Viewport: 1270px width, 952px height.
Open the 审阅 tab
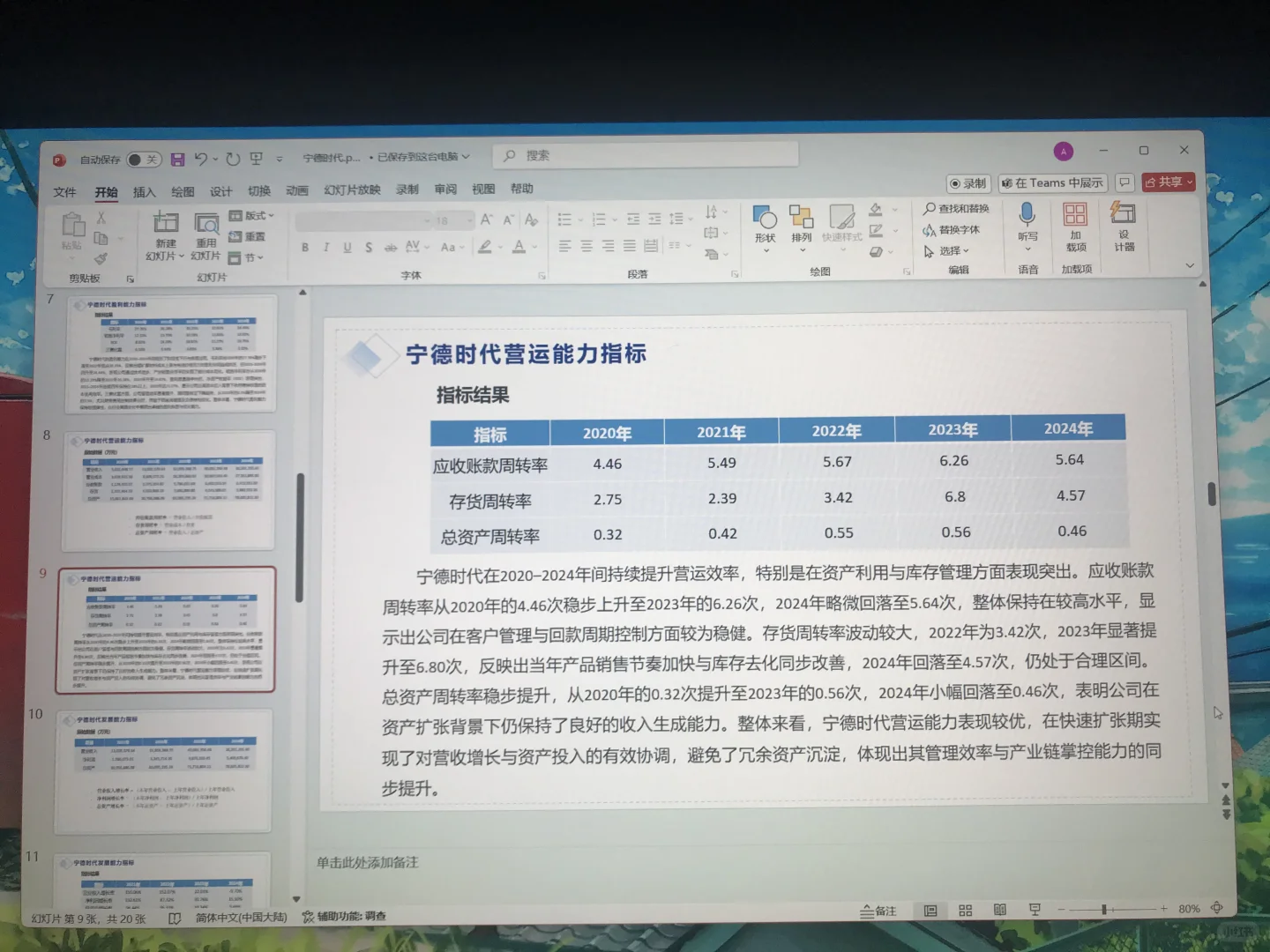click(445, 189)
